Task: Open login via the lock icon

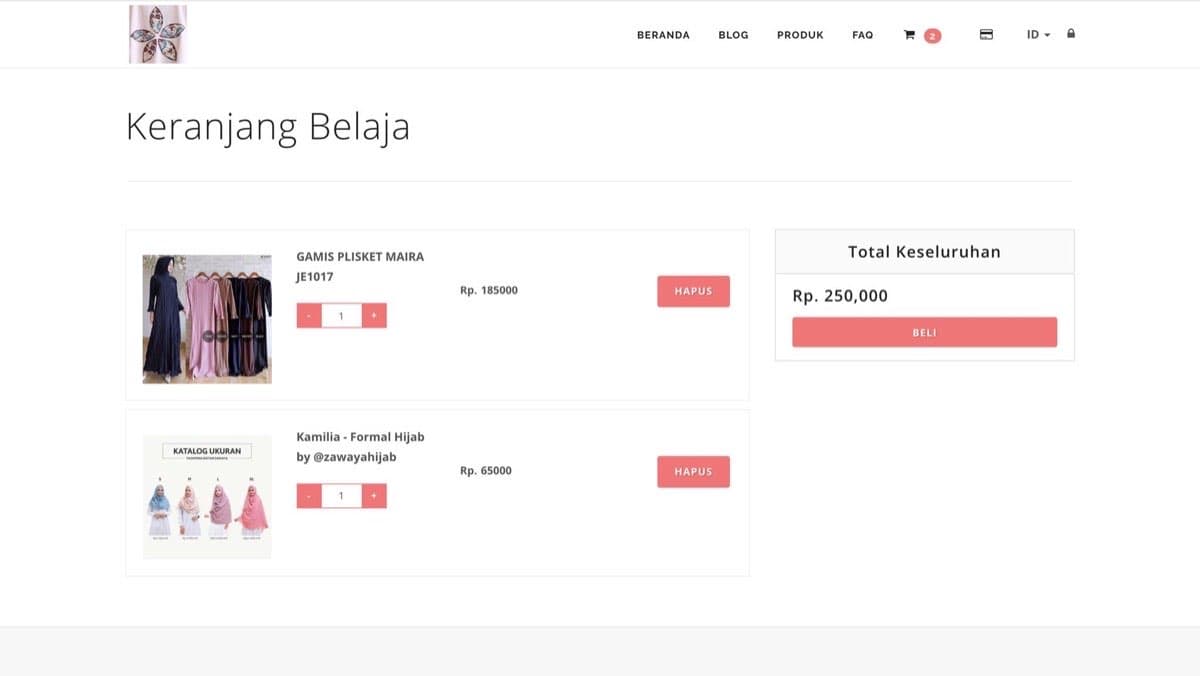Action: coord(1070,34)
